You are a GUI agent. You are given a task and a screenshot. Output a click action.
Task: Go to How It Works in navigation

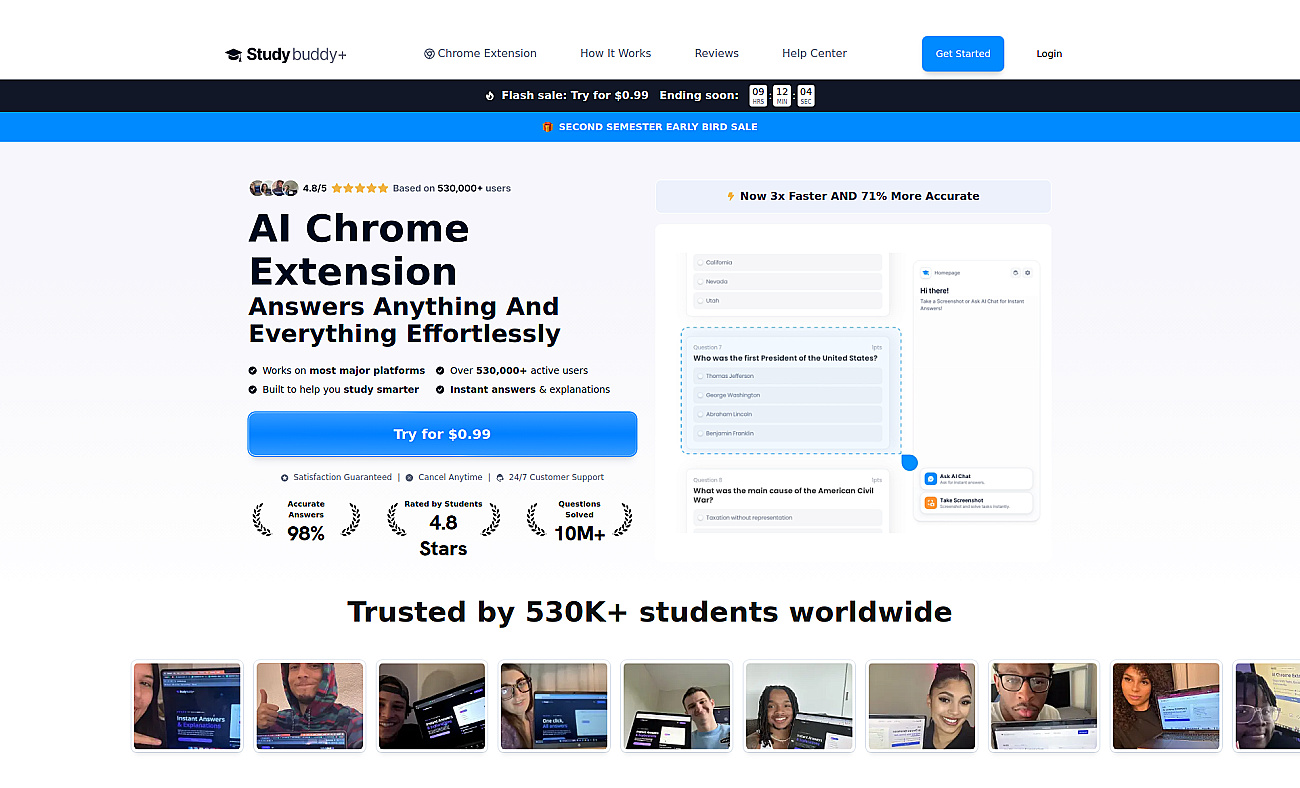pos(616,54)
